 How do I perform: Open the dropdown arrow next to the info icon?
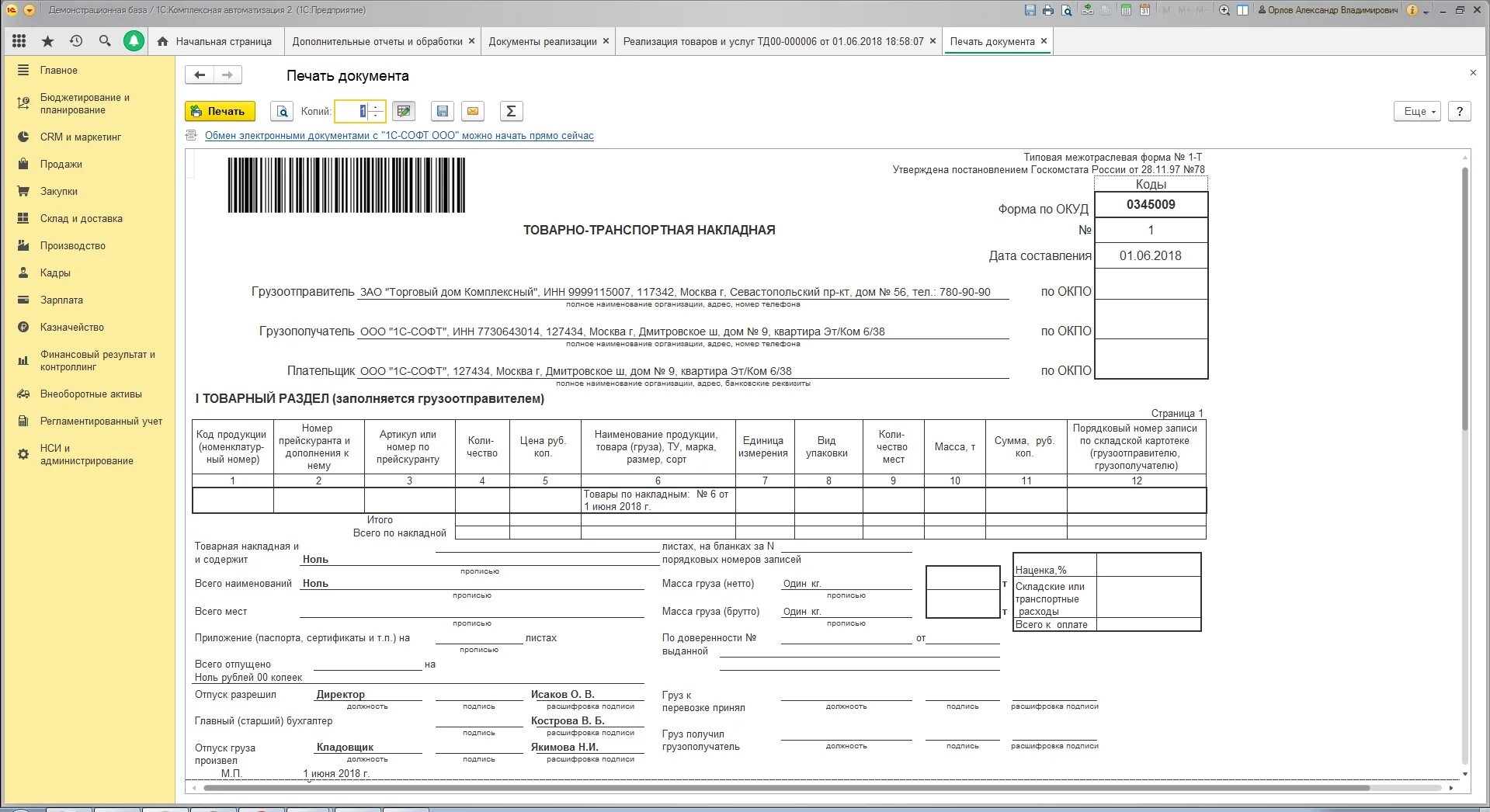click(x=1426, y=11)
